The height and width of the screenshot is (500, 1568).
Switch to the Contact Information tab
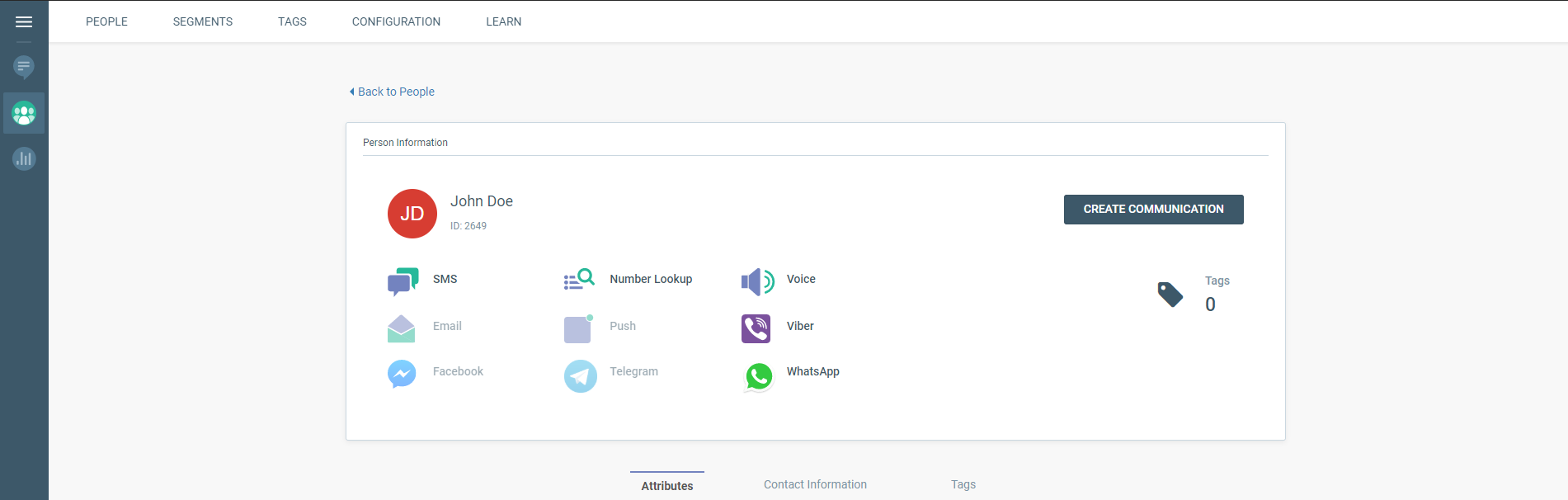tap(815, 484)
